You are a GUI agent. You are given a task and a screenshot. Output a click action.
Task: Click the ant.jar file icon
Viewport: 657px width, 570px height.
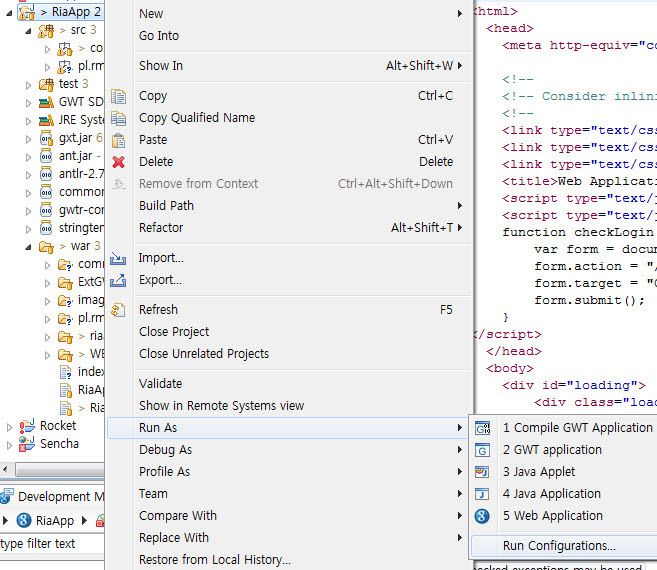(x=46, y=156)
